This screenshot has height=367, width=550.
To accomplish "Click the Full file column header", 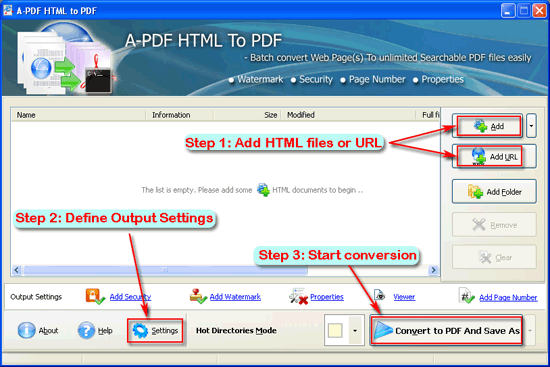I will [428, 115].
